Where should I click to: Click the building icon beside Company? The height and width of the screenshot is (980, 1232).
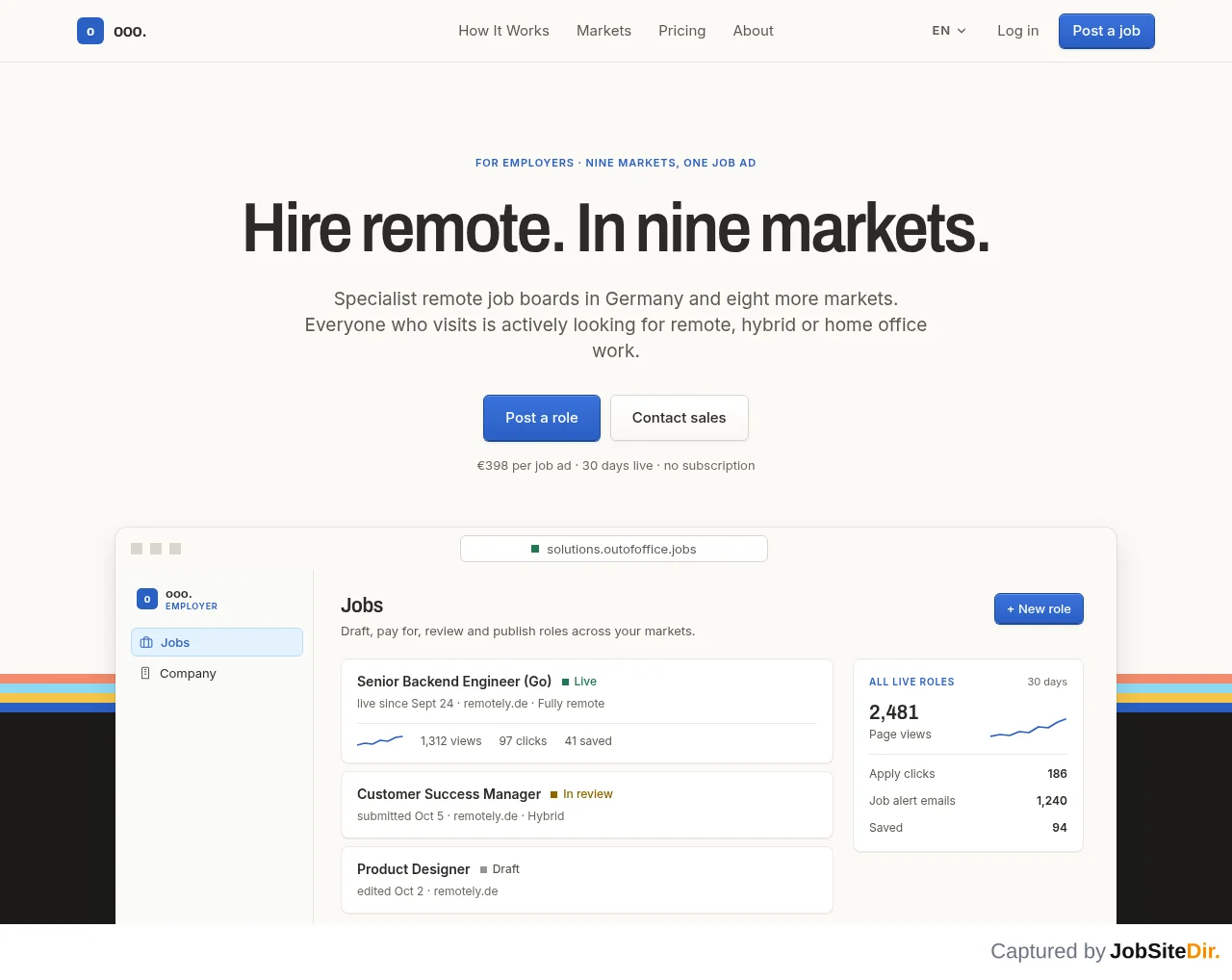145,673
